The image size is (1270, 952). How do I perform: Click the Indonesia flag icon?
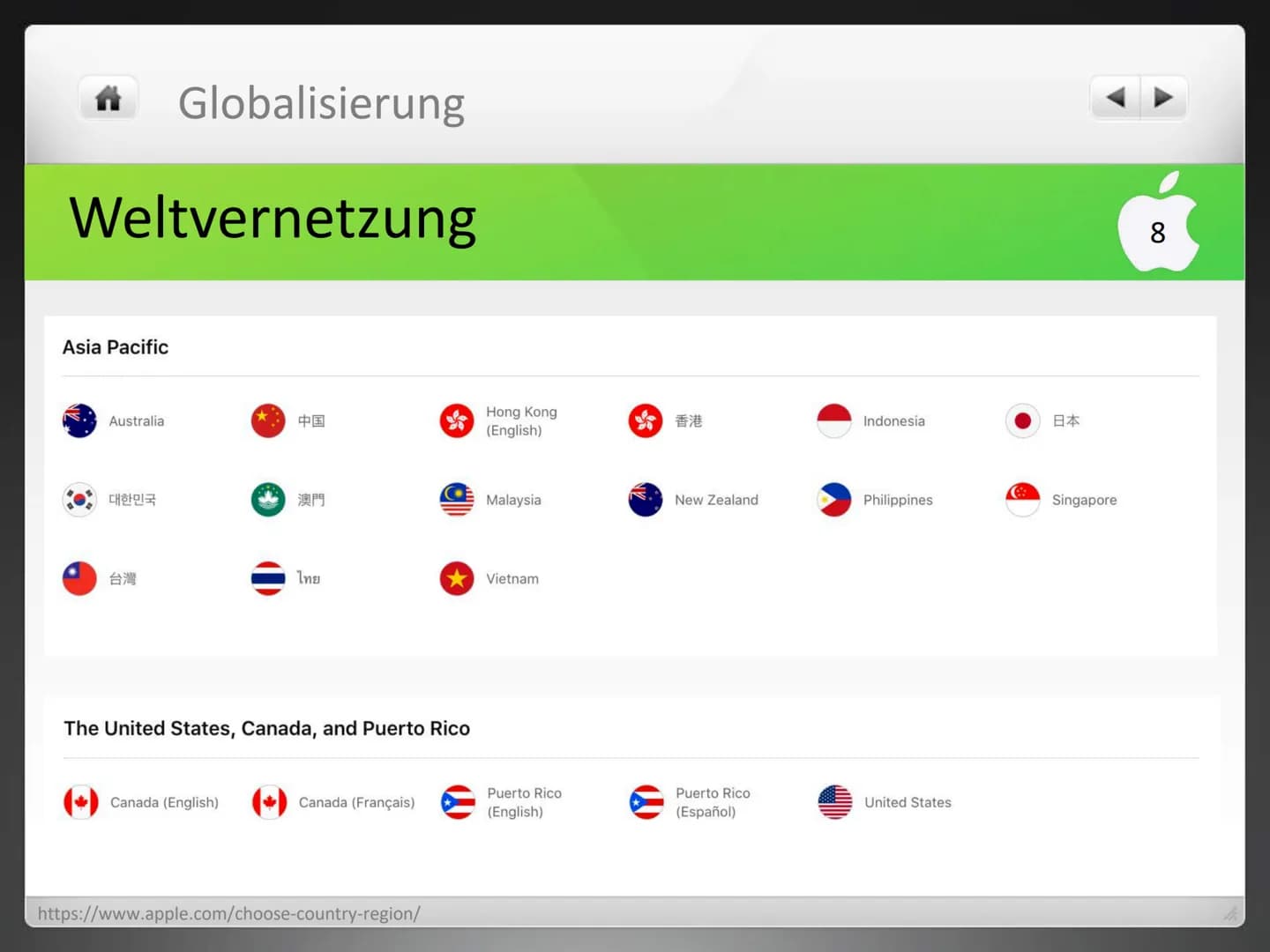(x=834, y=420)
